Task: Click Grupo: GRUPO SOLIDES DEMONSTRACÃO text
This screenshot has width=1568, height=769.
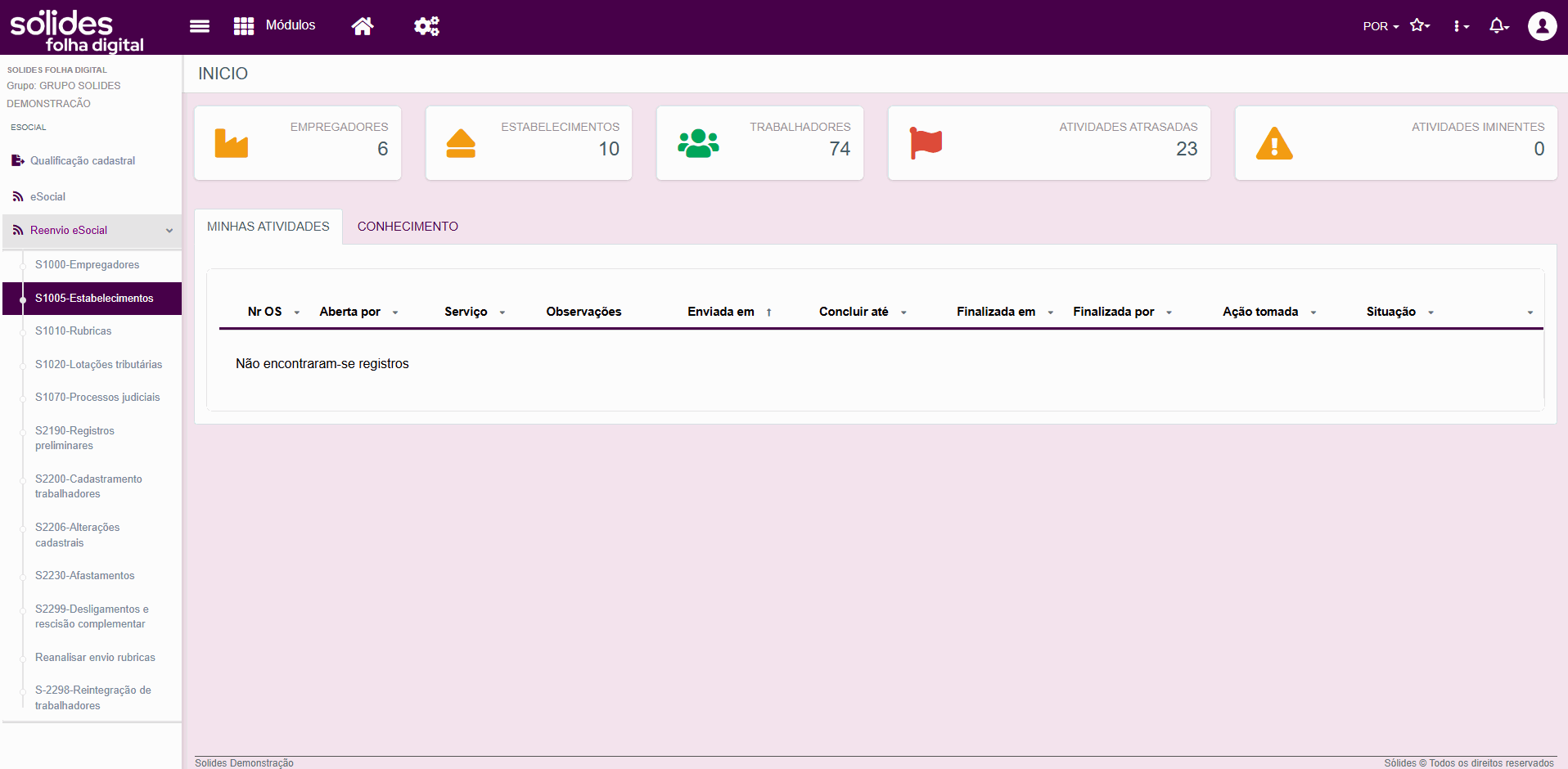Action: point(64,94)
